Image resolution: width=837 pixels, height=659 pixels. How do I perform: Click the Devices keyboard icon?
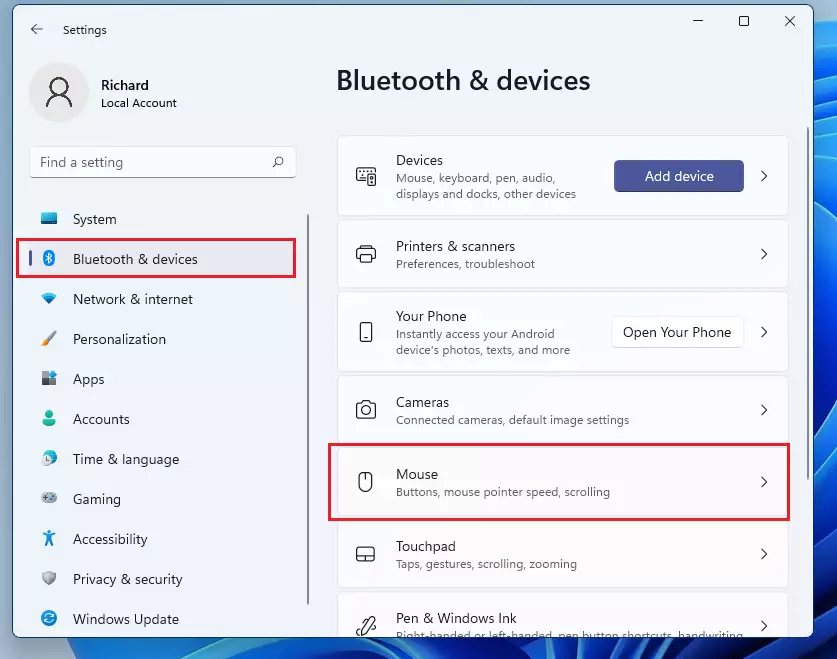tap(366, 176)
